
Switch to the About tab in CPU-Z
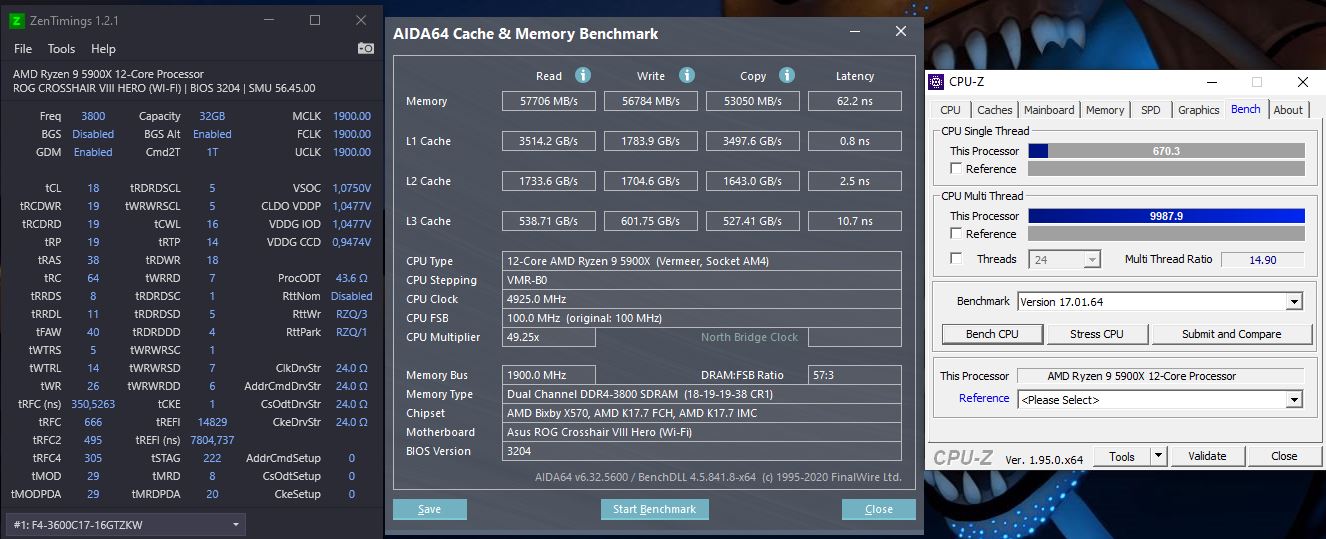pos(1288,110)
